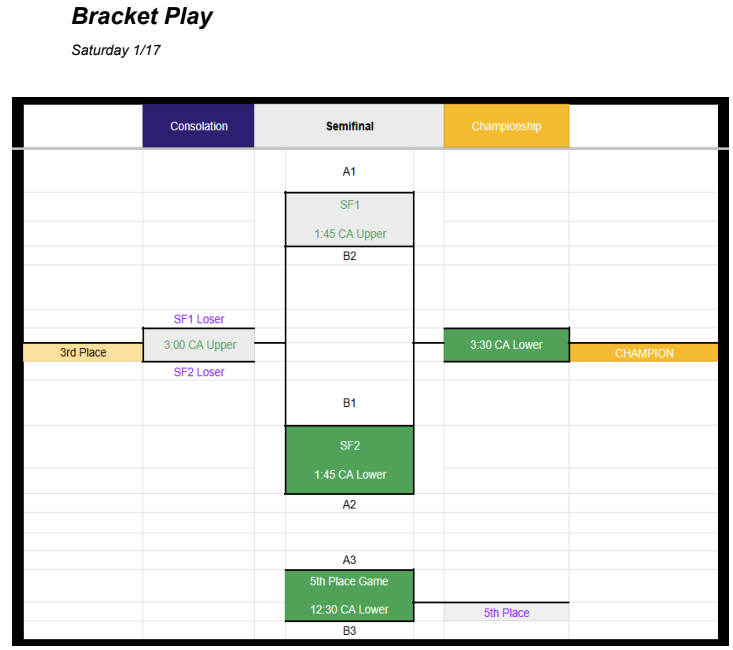The height and width of the screenshot is (650, 733).
Task: Click the 1:45 CA Upper time slot
Action: (349, 234)
